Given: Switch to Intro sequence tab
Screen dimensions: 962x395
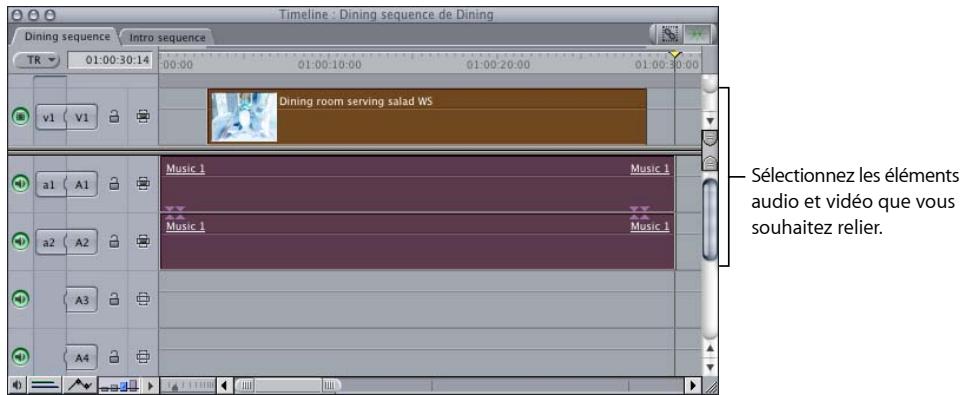Looking at the screenshot, I should (167, 37).
